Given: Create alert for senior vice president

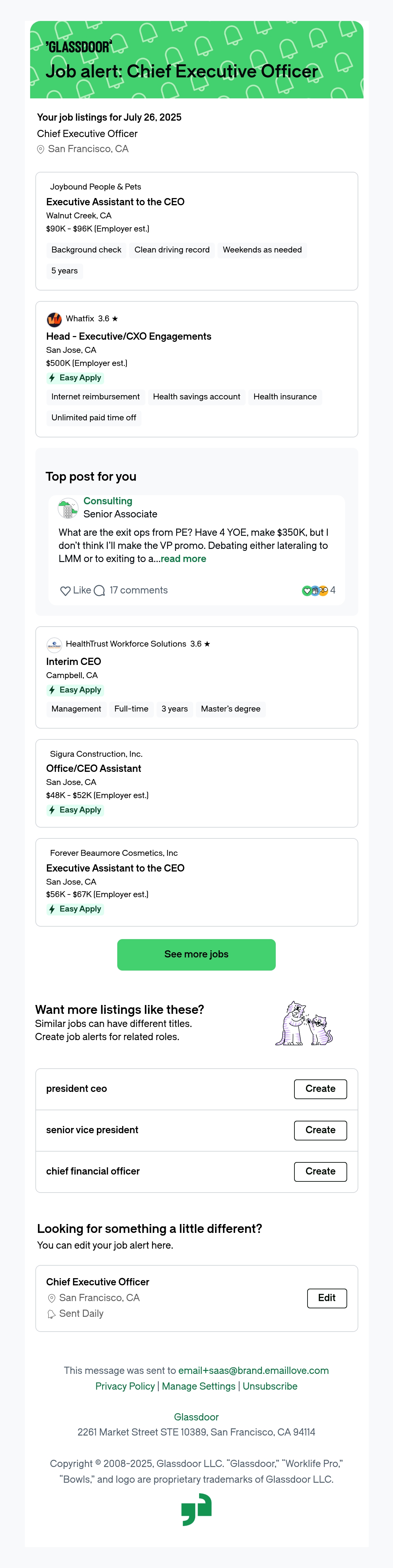Looking at the screenshot, I should 321,1130.
